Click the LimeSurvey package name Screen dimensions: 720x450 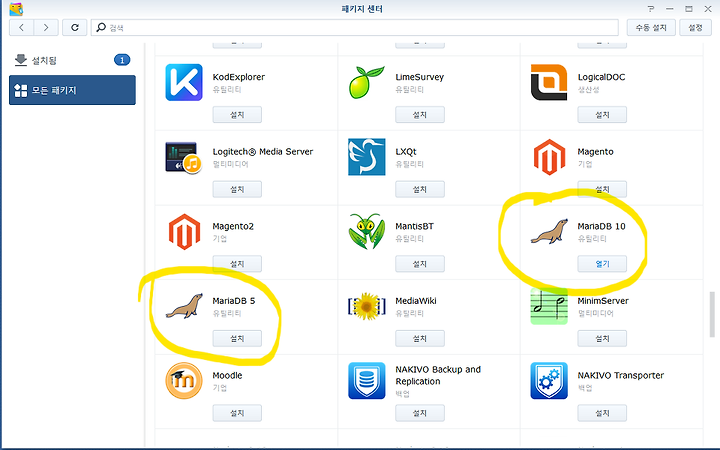tap(419, 77)
